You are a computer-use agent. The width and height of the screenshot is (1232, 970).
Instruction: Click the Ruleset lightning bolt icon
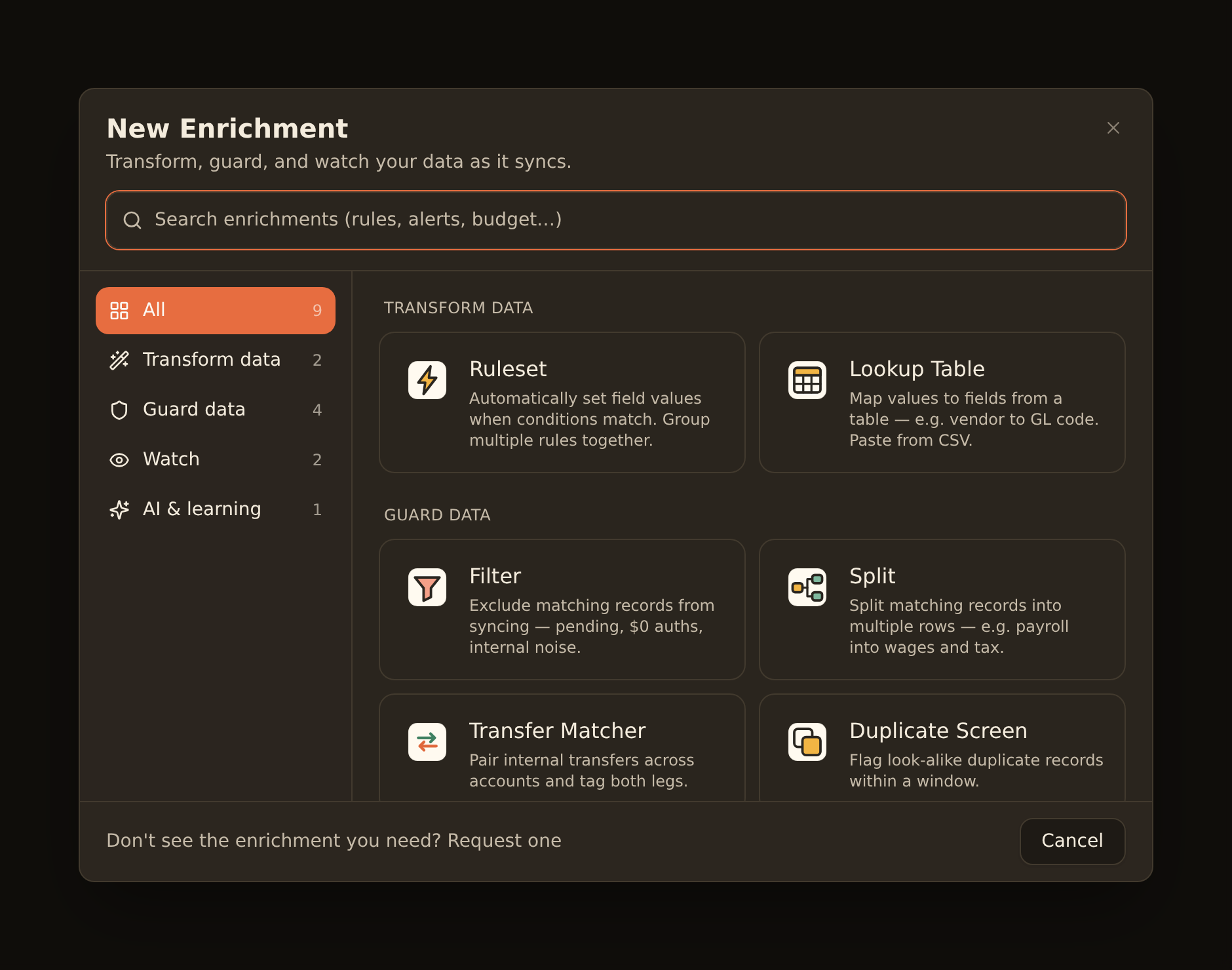click(x=427, y=380)
